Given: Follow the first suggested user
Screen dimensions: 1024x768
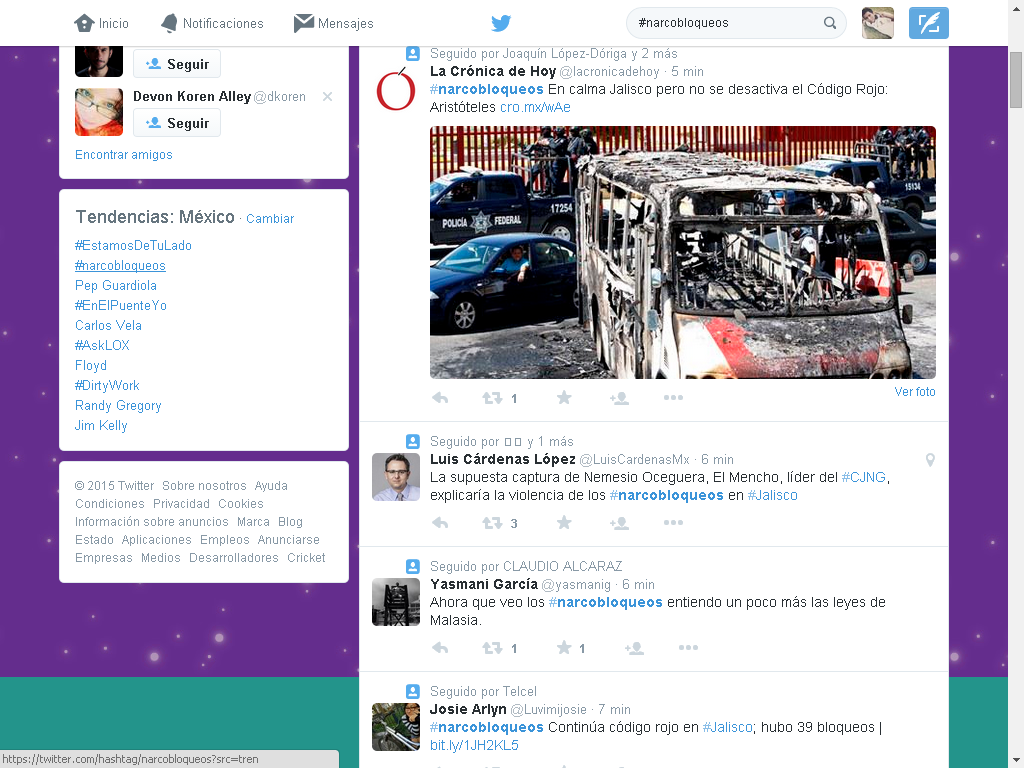Looking at the screenshot, I should (177, 64).
